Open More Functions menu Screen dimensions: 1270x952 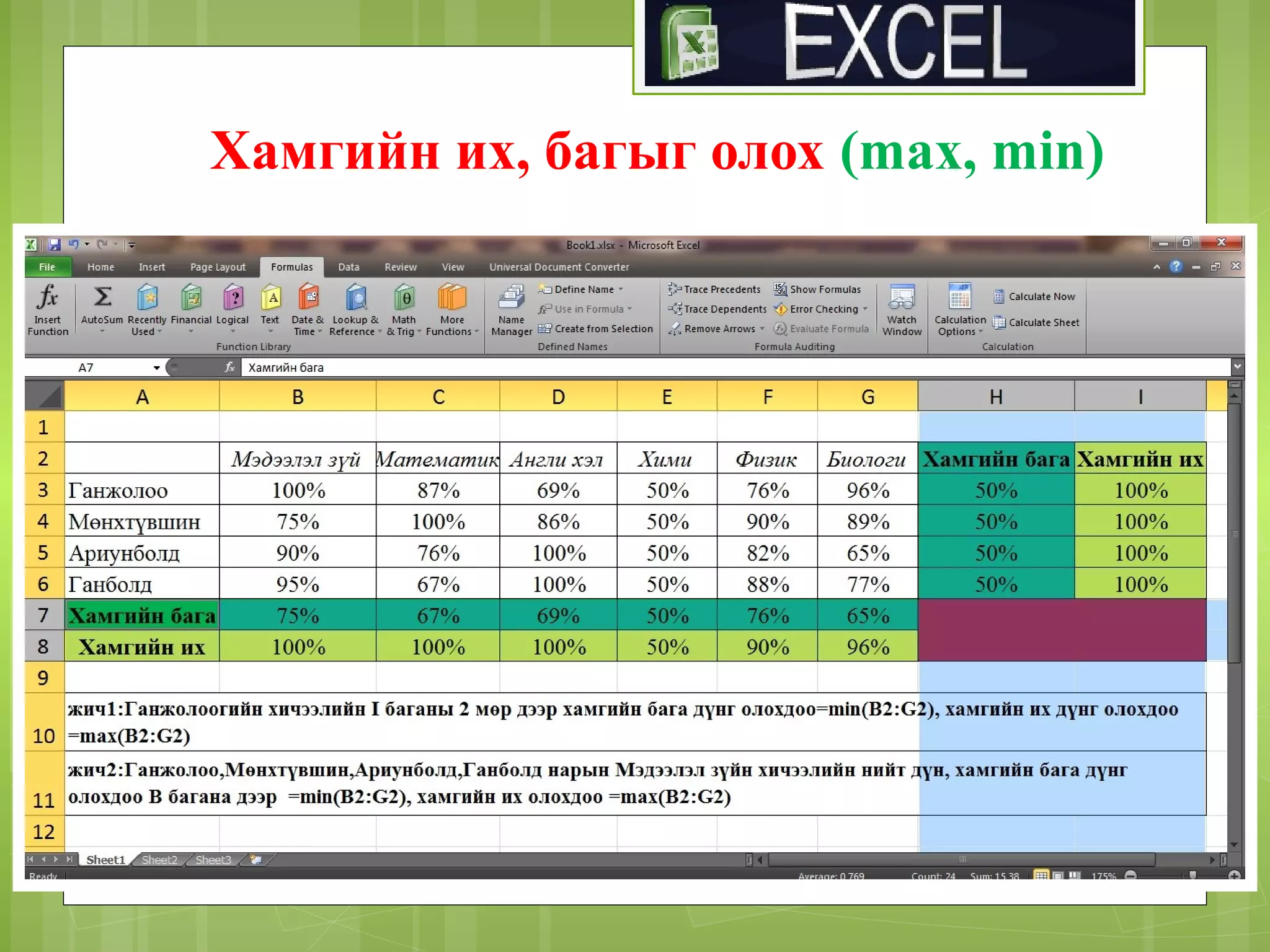(452, 309)
